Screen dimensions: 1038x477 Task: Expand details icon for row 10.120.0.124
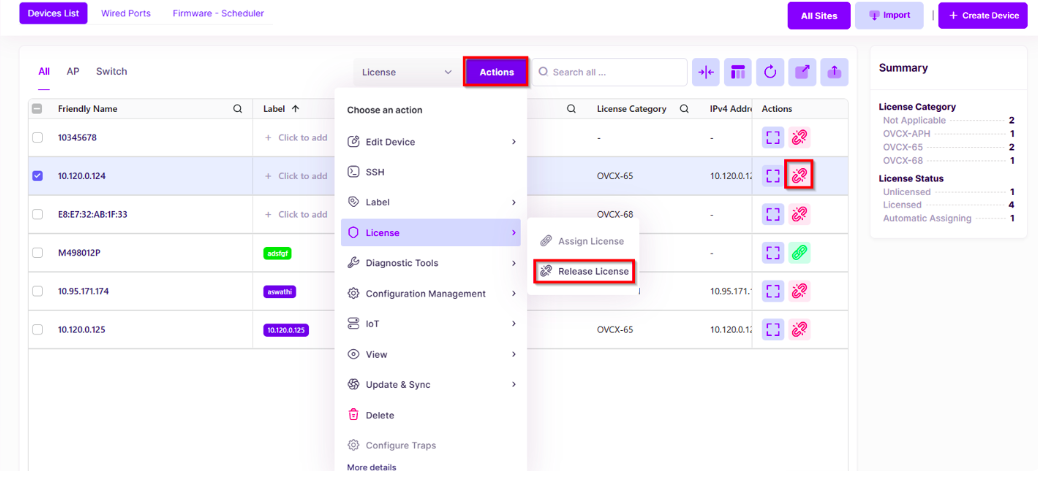click(x=773, y=176)
